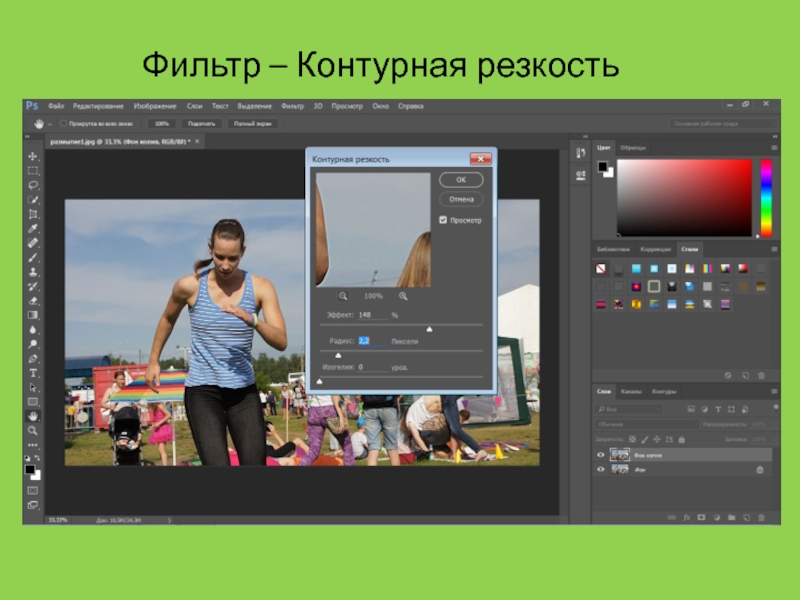Select the Path Selection tool
Image resolution: width=800 pixels, height=600 pixels.
pos(33,387)
